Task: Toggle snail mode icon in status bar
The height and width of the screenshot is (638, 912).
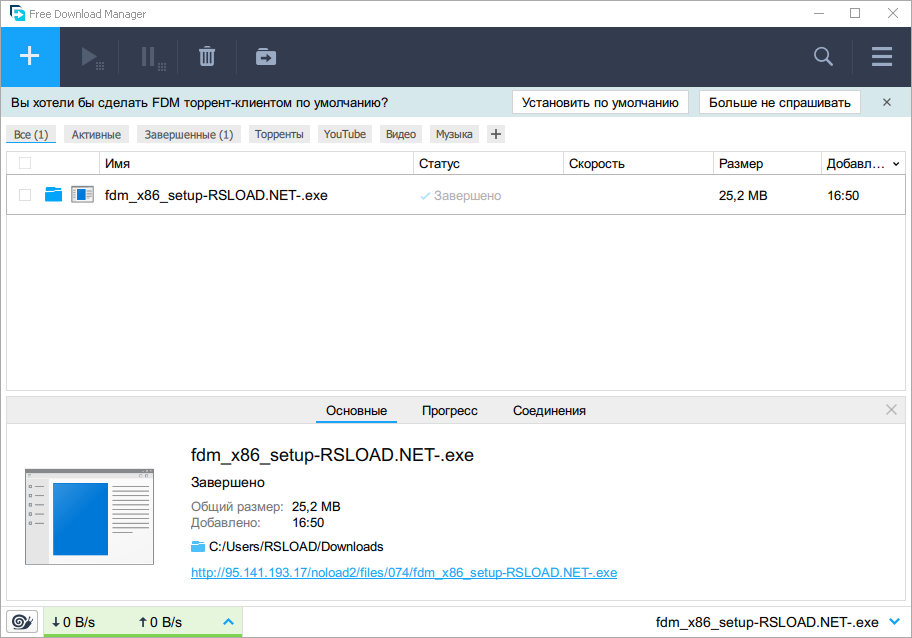Action: (22, 622)
